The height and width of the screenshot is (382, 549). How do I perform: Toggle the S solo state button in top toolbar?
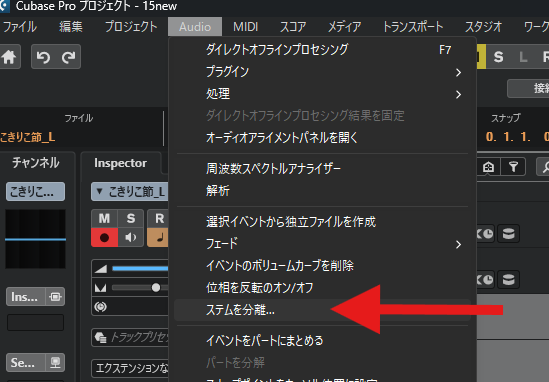click(x=498, y=57)
